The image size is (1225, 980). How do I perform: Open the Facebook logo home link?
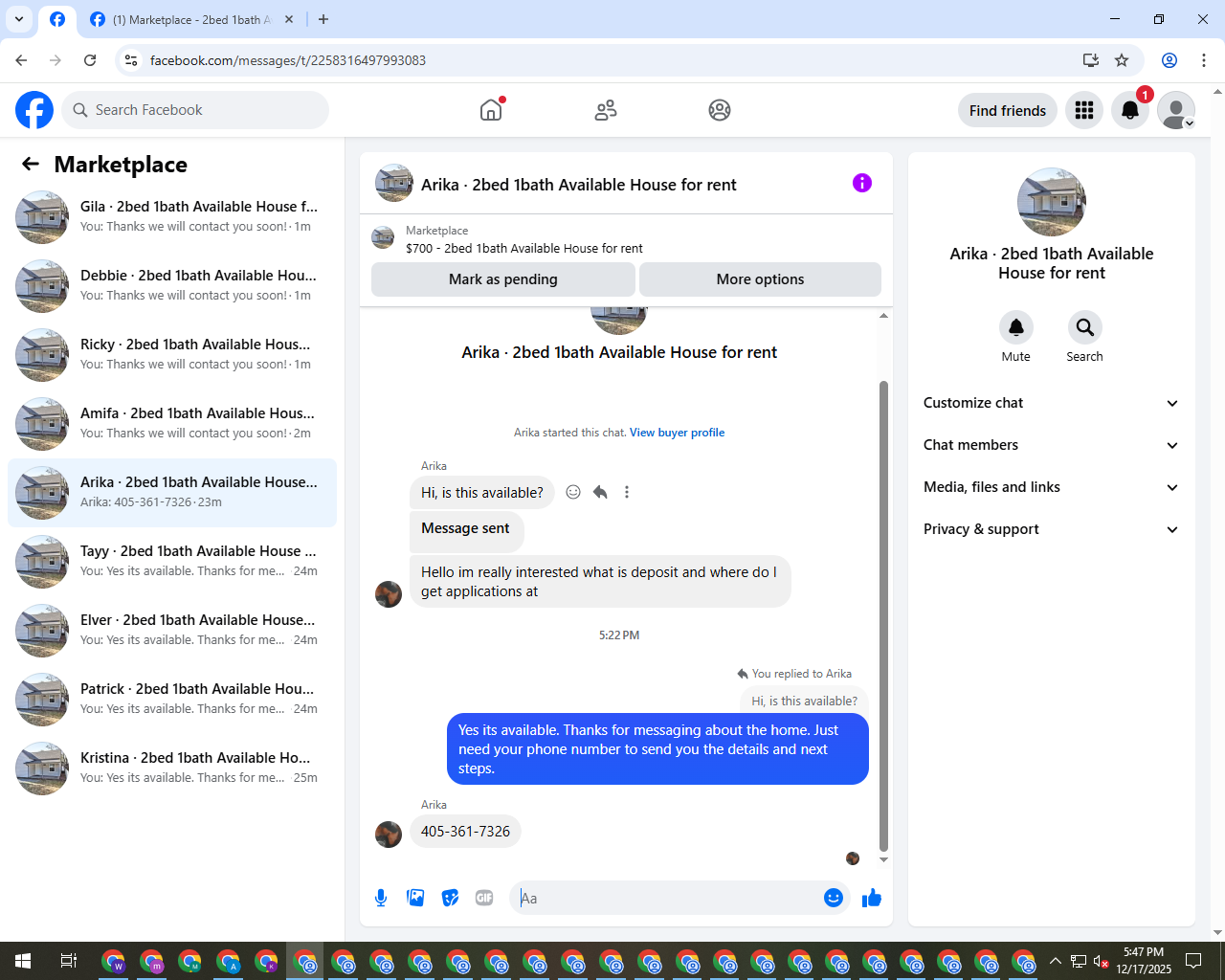[x=34, y=110]
